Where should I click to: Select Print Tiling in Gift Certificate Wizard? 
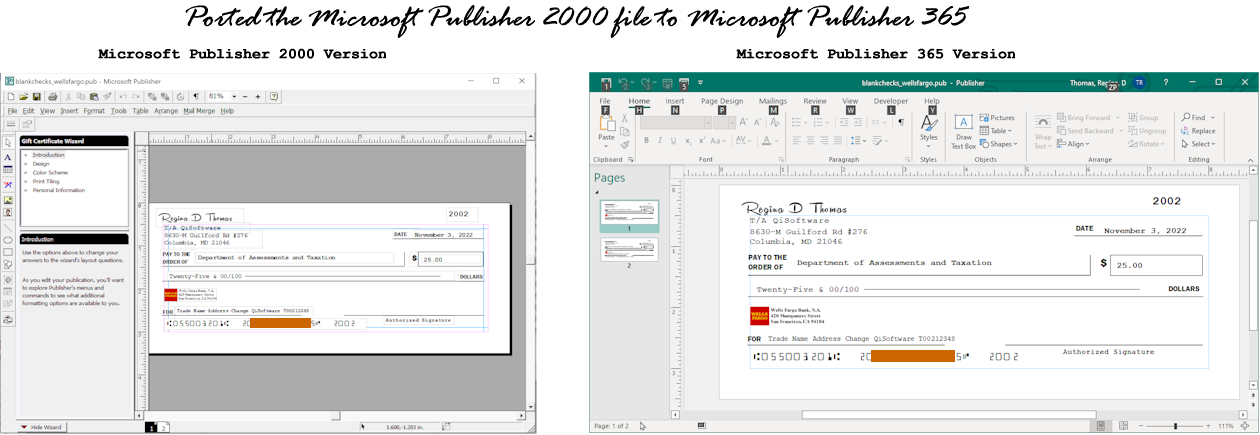[x=46, y=181]
